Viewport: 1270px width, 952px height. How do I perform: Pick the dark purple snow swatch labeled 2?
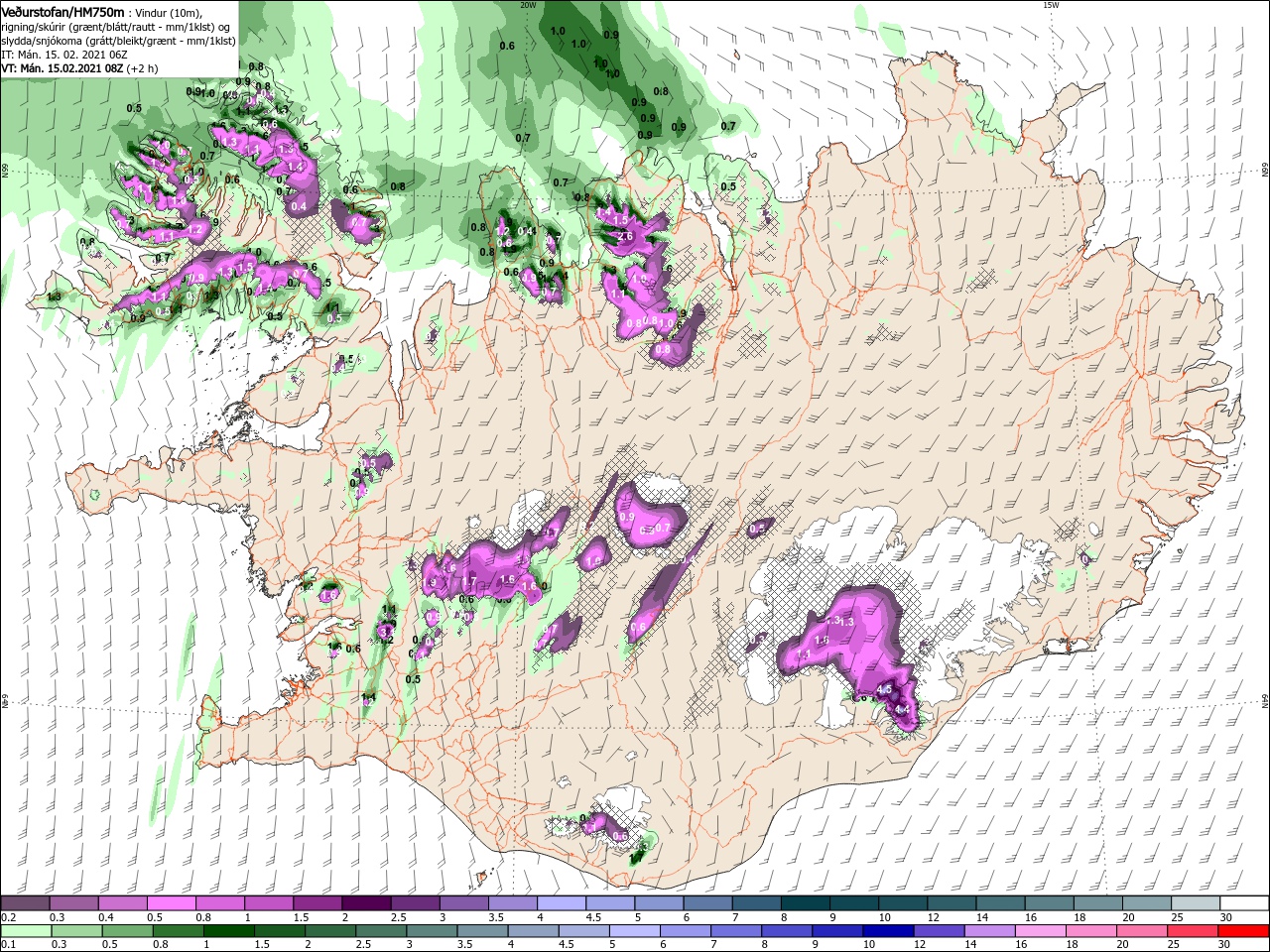coord(365,903)
